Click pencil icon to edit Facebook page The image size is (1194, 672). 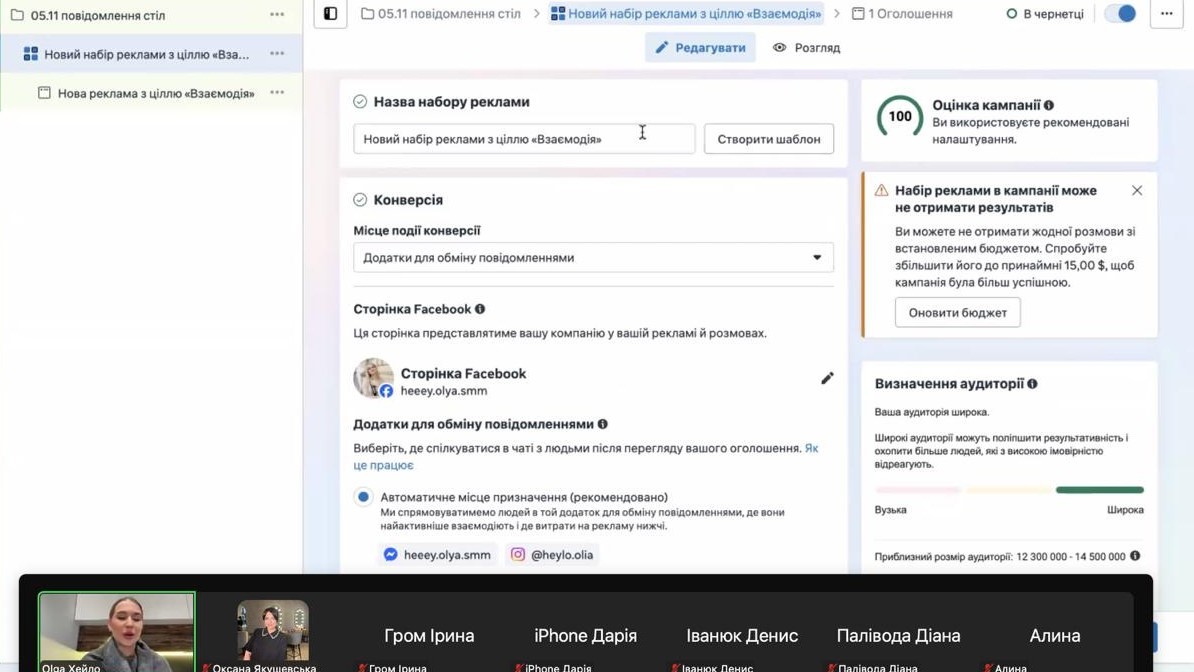click(x=827, y=378)
